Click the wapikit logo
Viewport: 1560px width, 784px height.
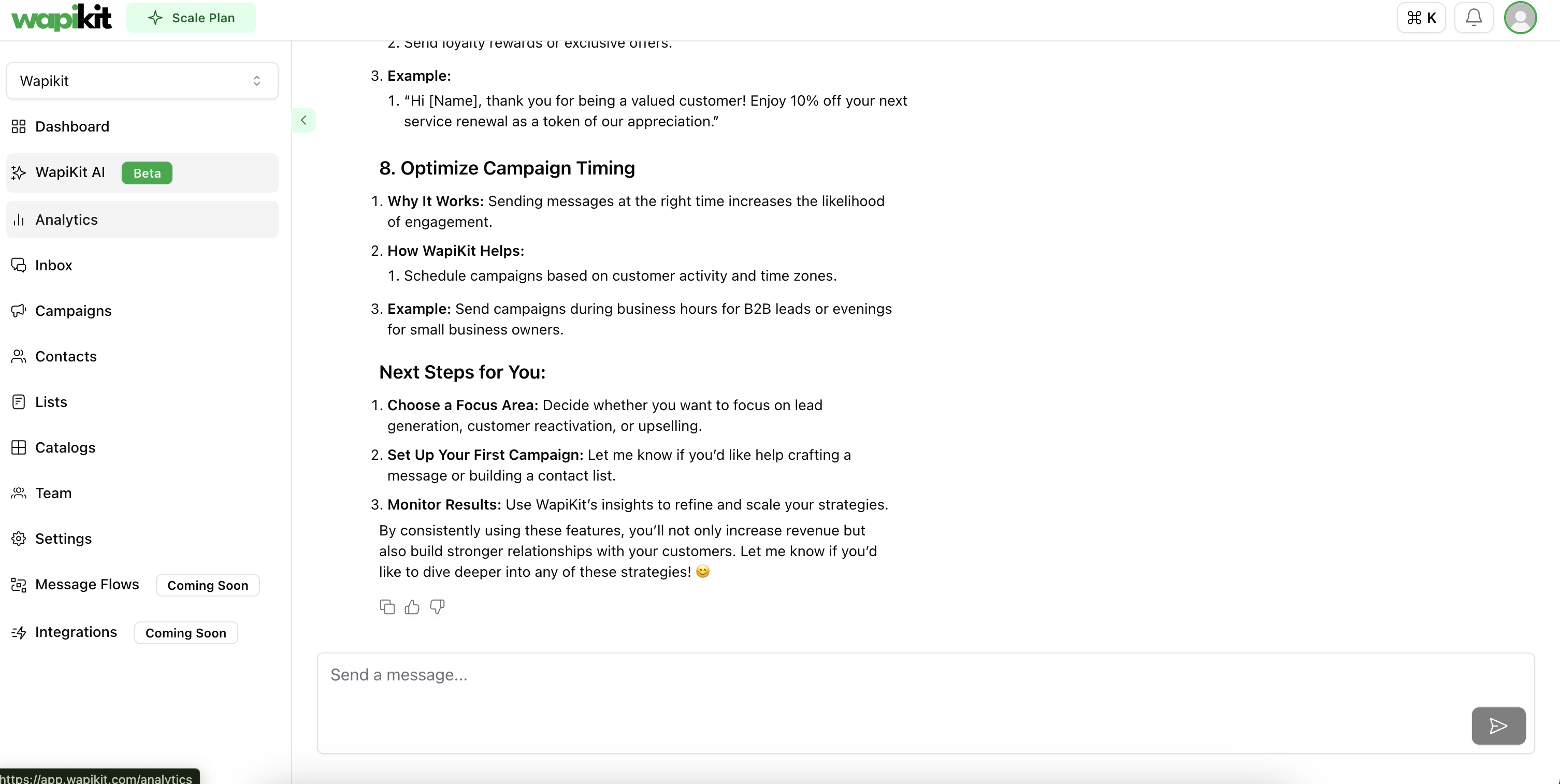[x=62, y=18]
